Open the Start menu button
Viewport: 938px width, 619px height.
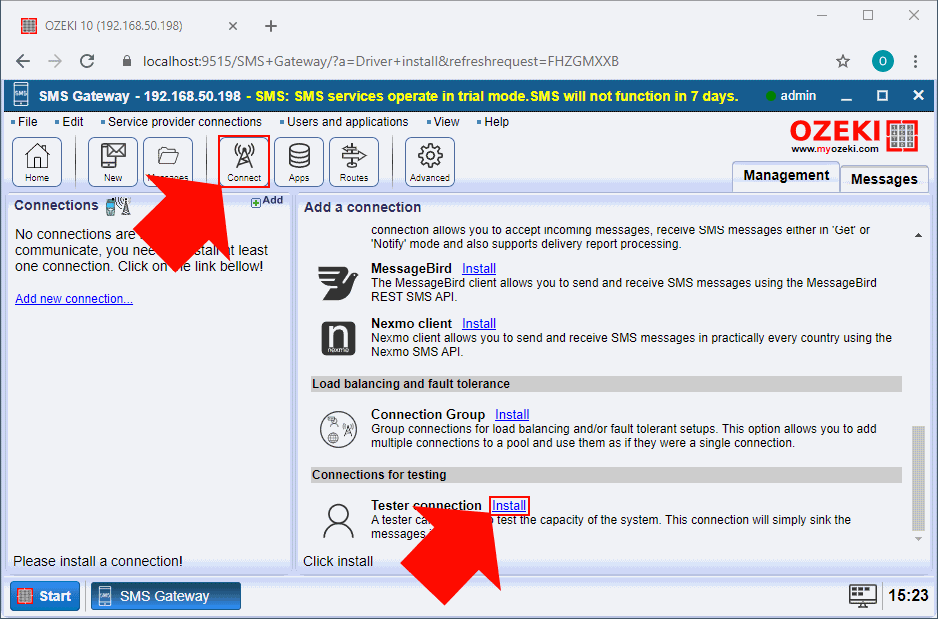pyautogui.click(x=45, y=596)
